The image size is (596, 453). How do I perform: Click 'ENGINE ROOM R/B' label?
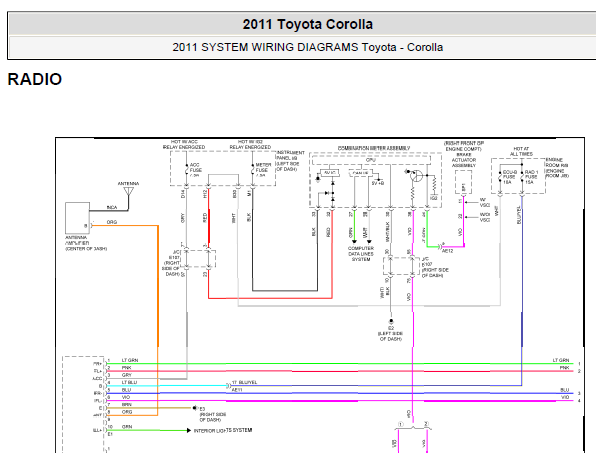[557, 168]
